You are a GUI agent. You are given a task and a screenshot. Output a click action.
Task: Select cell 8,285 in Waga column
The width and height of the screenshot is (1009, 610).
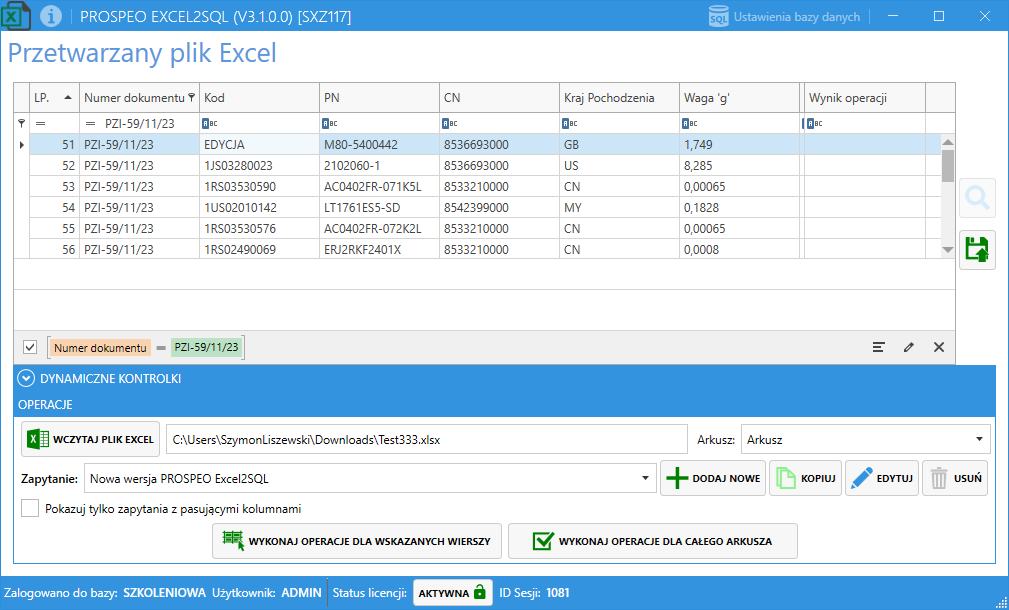739,166
